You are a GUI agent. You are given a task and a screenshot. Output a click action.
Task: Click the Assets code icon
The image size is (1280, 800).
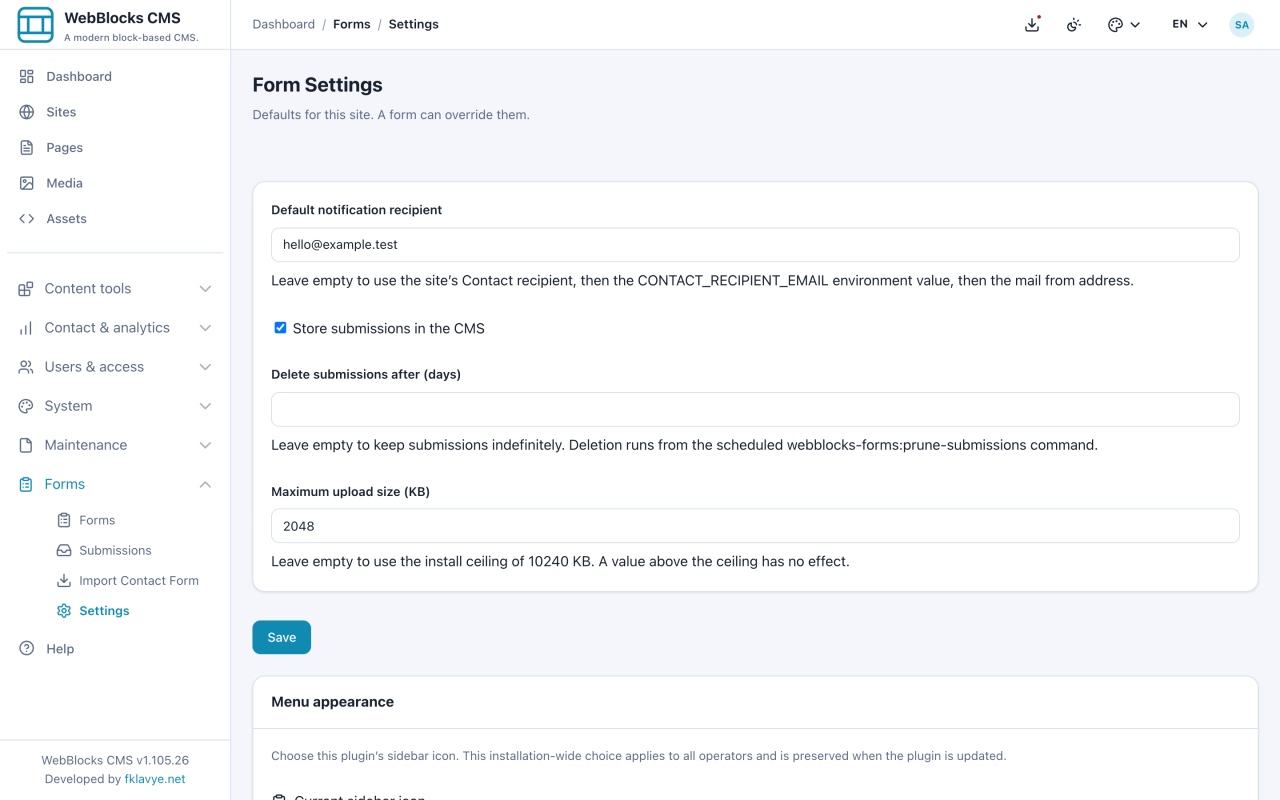tap(27, 218)
